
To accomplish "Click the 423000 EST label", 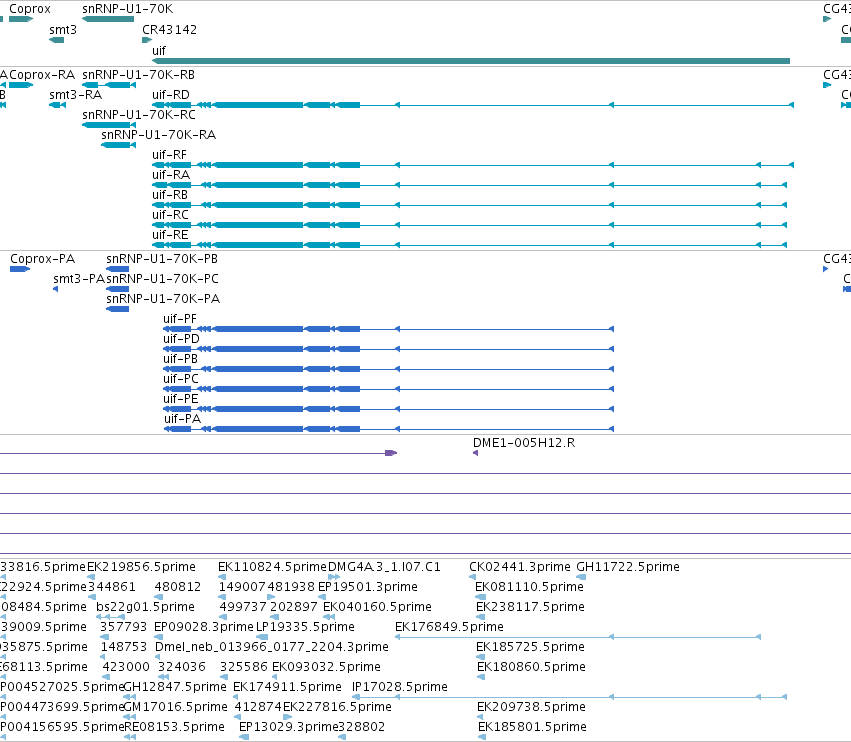I will [126, 667].
